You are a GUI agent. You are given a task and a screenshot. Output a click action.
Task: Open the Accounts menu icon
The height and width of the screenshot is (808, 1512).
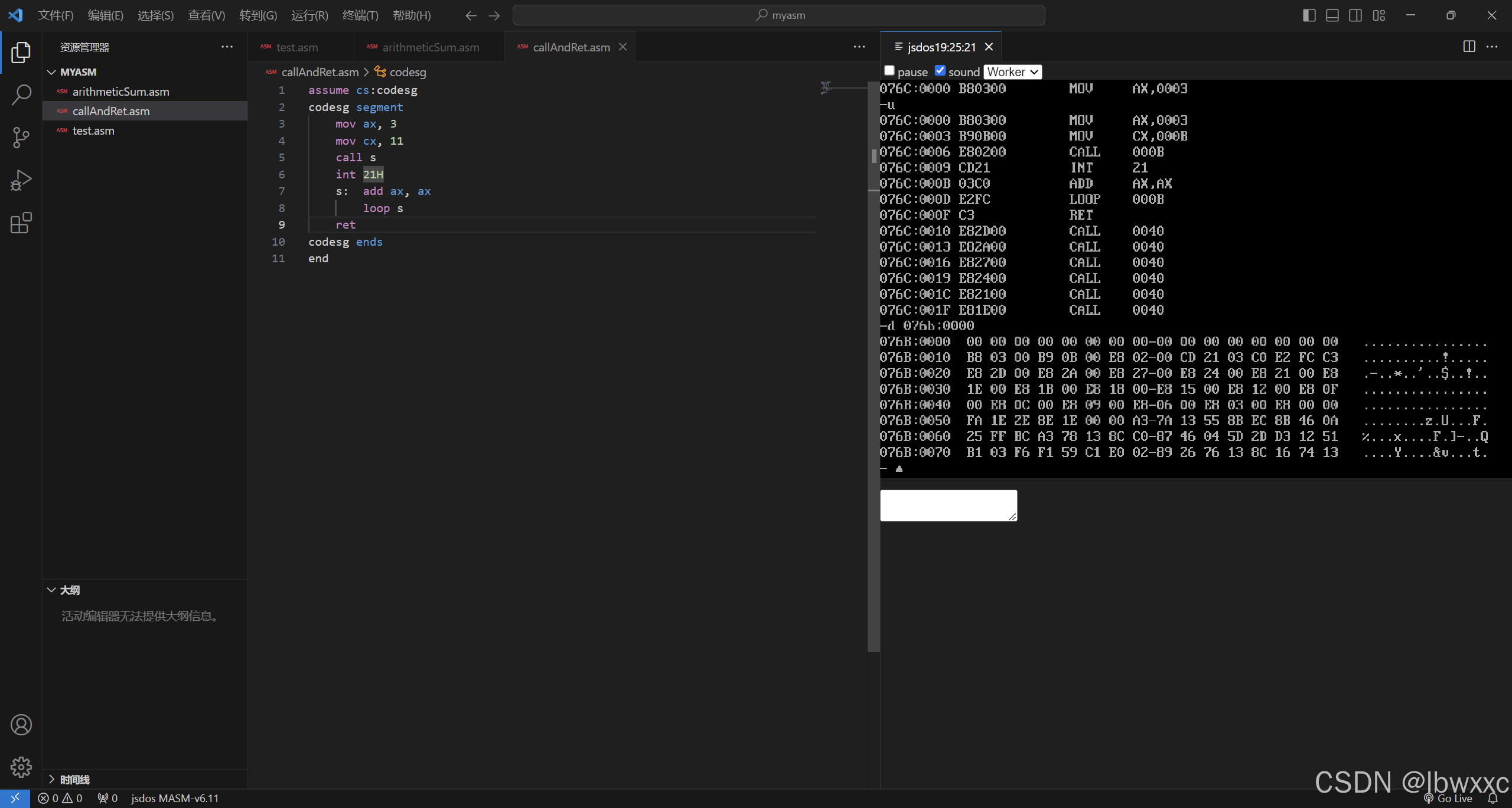pos(21,725)
